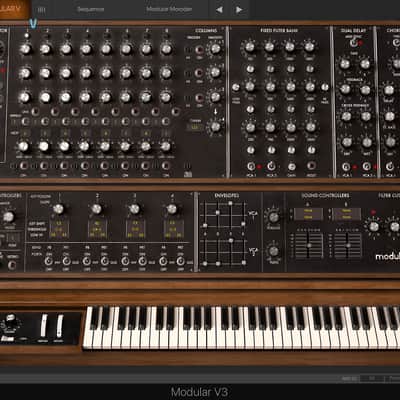This screenshot has width=400, height=400.
Task: Load the next preset with right arrow
Action: pyautogui.click(x=239, y=10)
